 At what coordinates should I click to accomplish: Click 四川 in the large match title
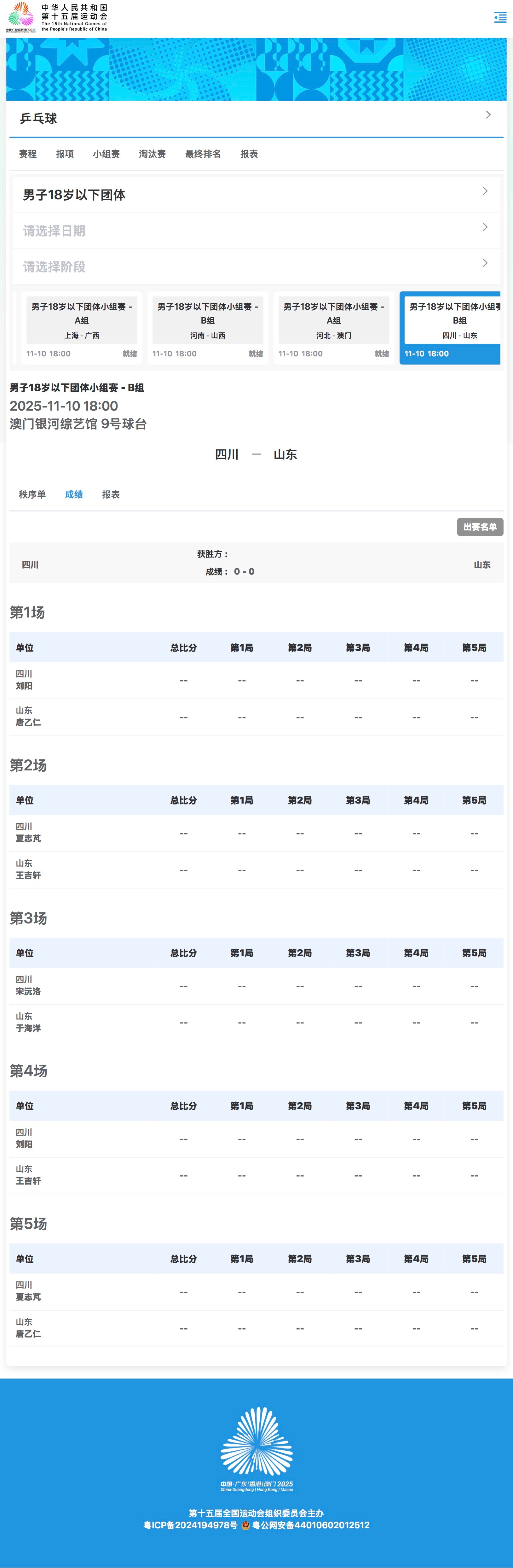[227, 454]
